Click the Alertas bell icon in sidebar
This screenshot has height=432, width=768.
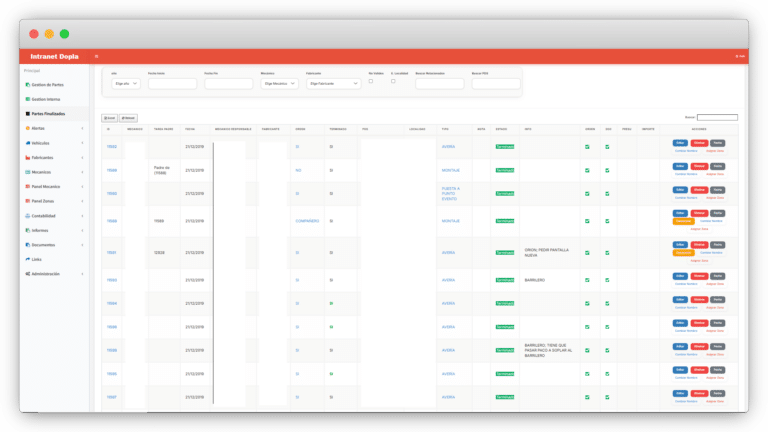tap(27, 128)
